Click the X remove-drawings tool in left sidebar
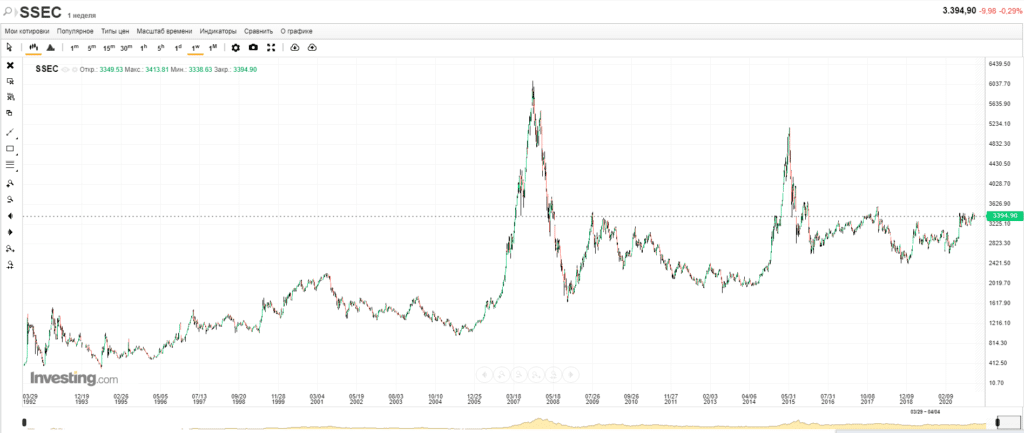This screenshot has height=433, width=1024. pos(10,65)
